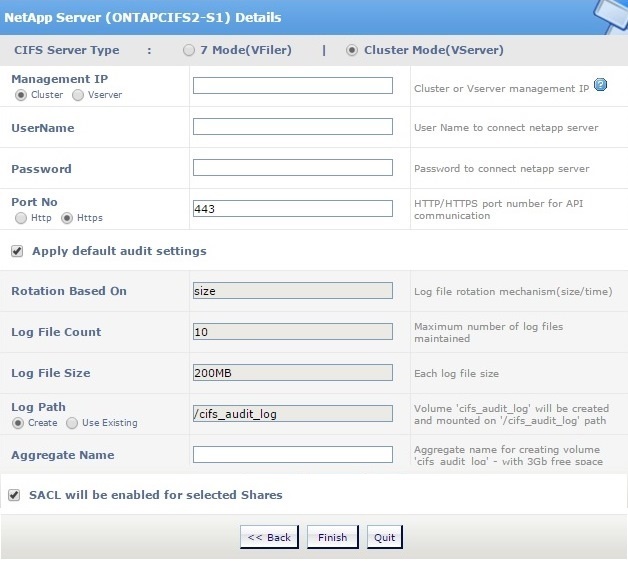The width and height of the screenshot is (628, 561).
Task: Select 7 Mode(VFiler) server type
Action: pyautogui.click(x=189, y=50)
